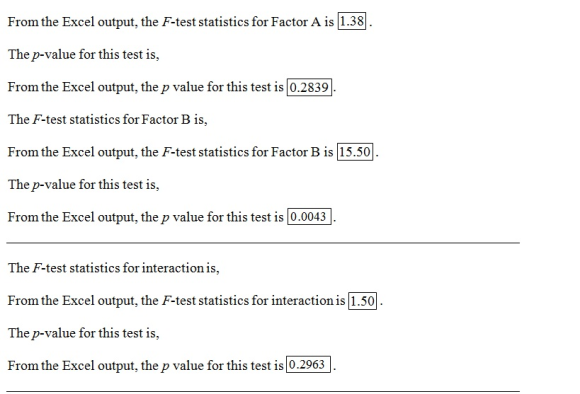Click the word 'interaction' in the boxed F-statistic sentence

[x=303, y=300]
